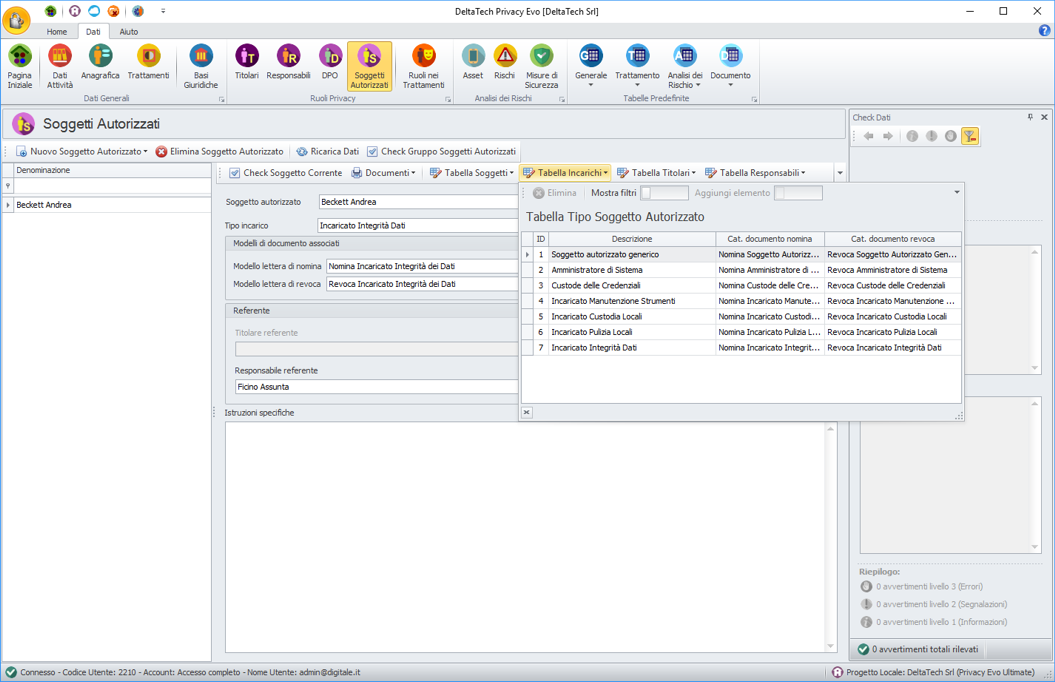Screen dimensions: 1055x682
Task: Open Asset risk analysis icon
Action: click(473, 63)
